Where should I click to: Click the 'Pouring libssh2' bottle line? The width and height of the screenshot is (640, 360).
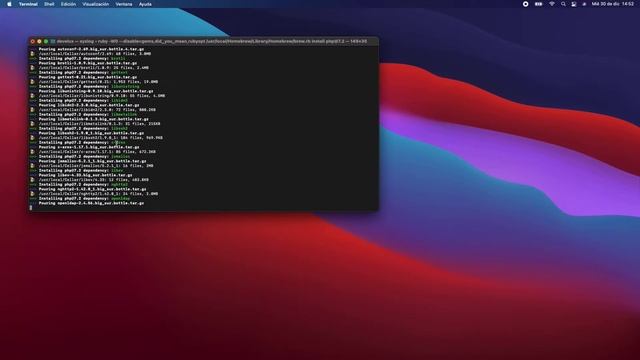(x=91, y=133)
